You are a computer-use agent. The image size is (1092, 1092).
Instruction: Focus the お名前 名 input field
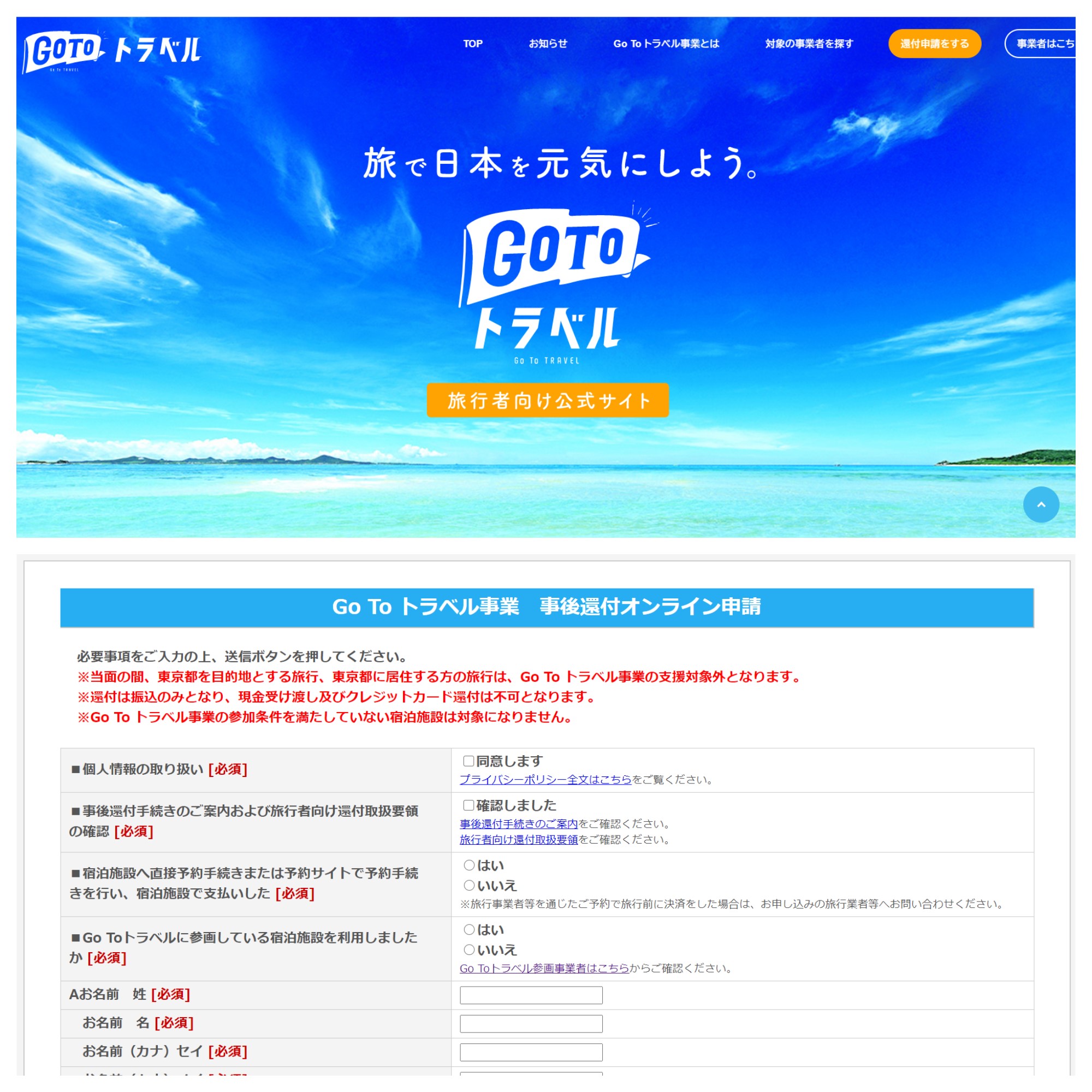click(x=531, y=1024)
